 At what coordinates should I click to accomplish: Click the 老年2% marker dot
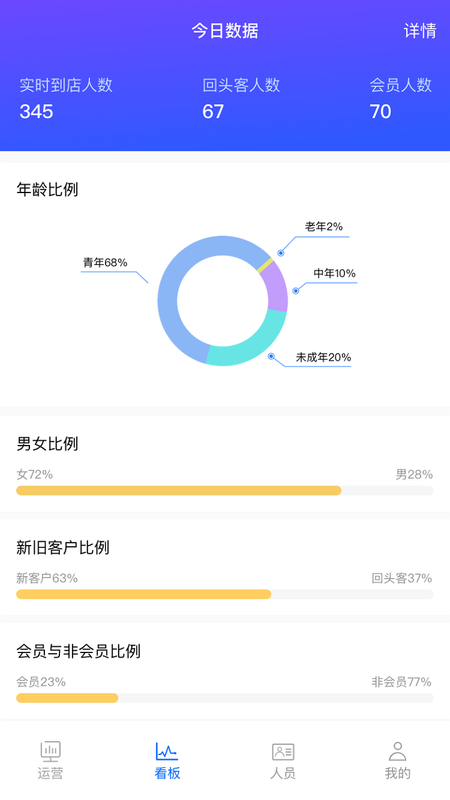tap(281, 253)
